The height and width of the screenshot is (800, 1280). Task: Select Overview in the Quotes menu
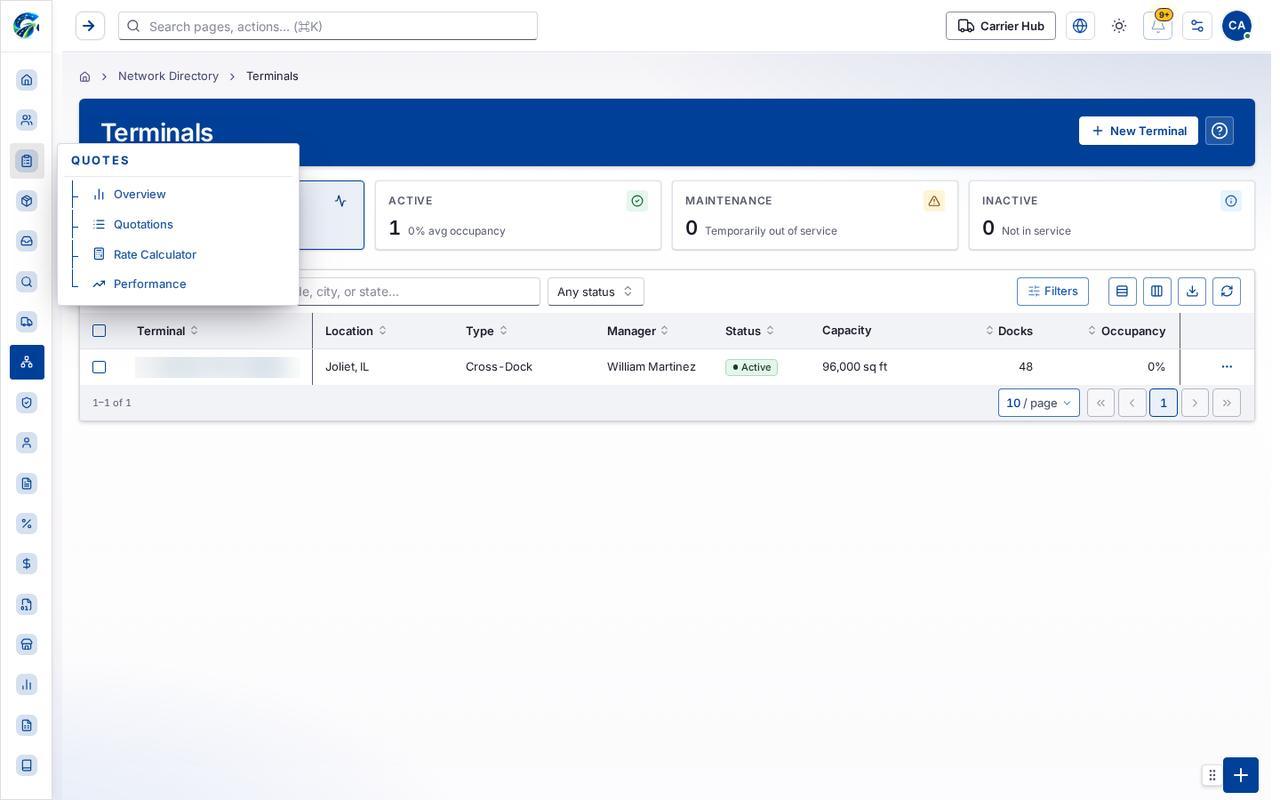[140, 194]
